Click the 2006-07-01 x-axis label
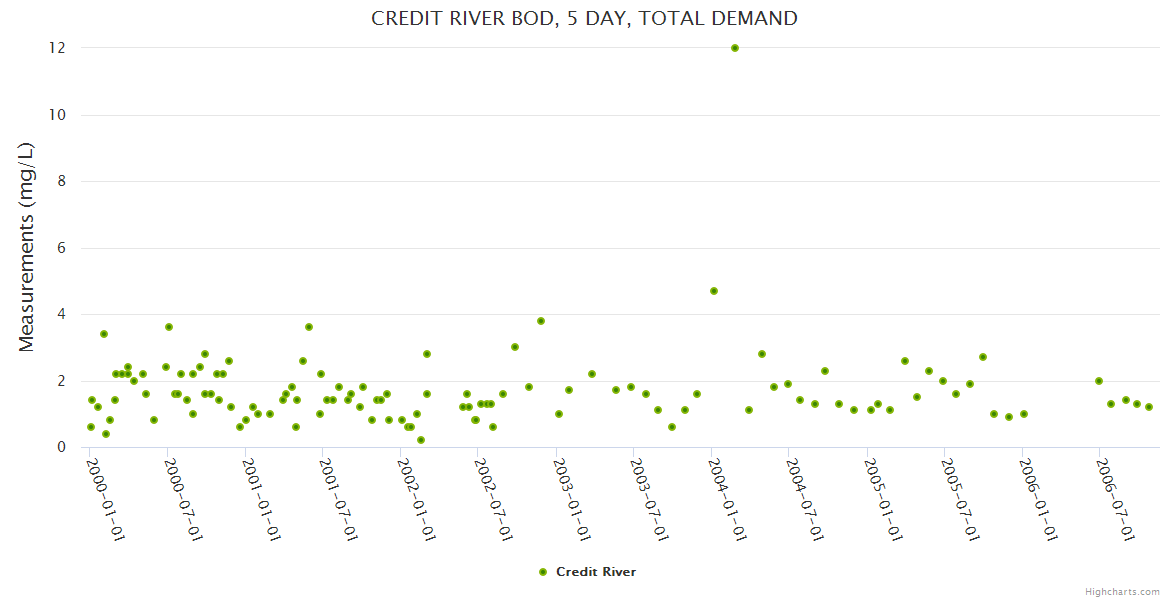The height and width of the screenshot is (600, 1170). (1115, 499)
